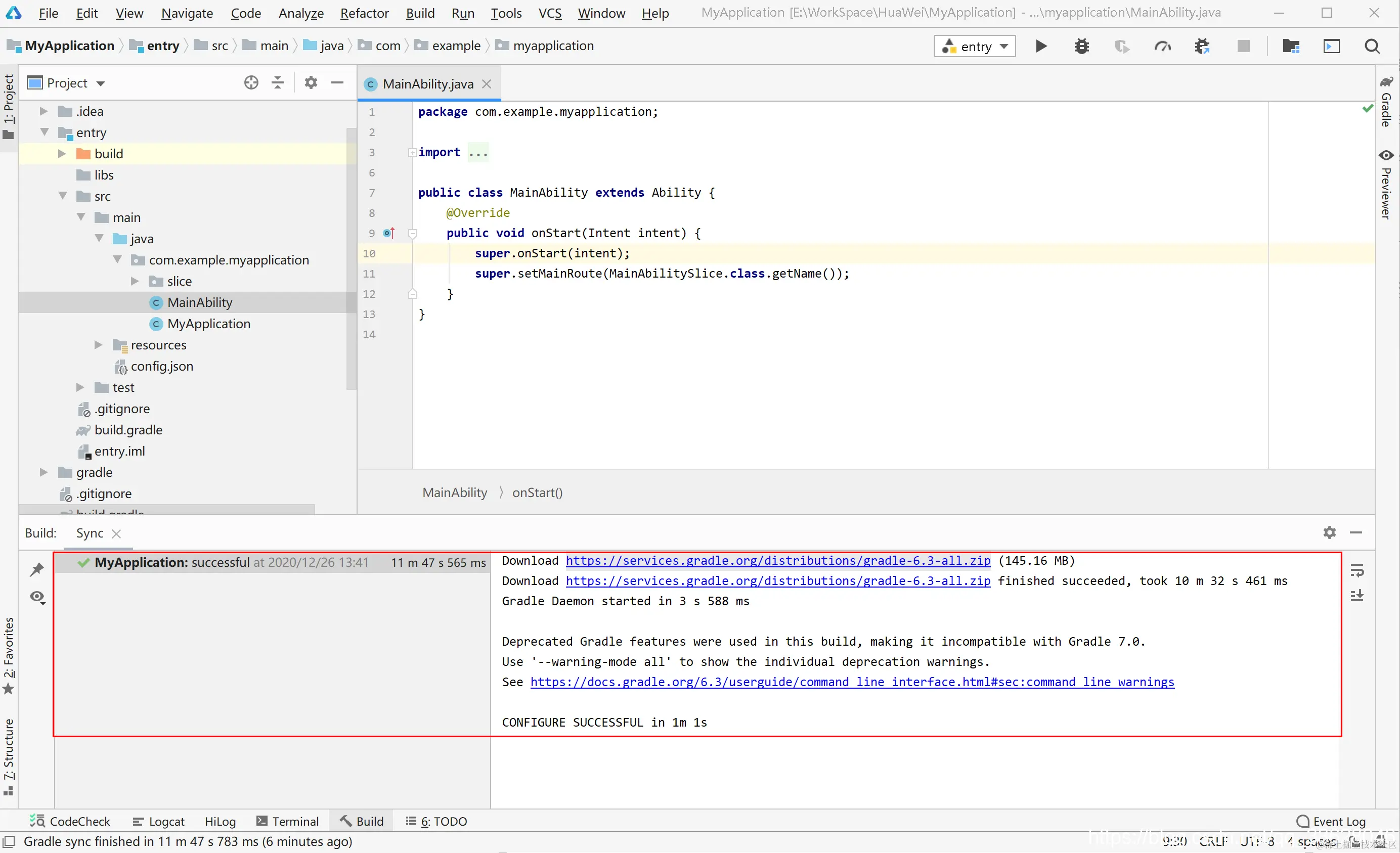Viewport: 1400px width, 853px height.
Task: Expand the build folder in project tree
Action: tap(62, 154)
